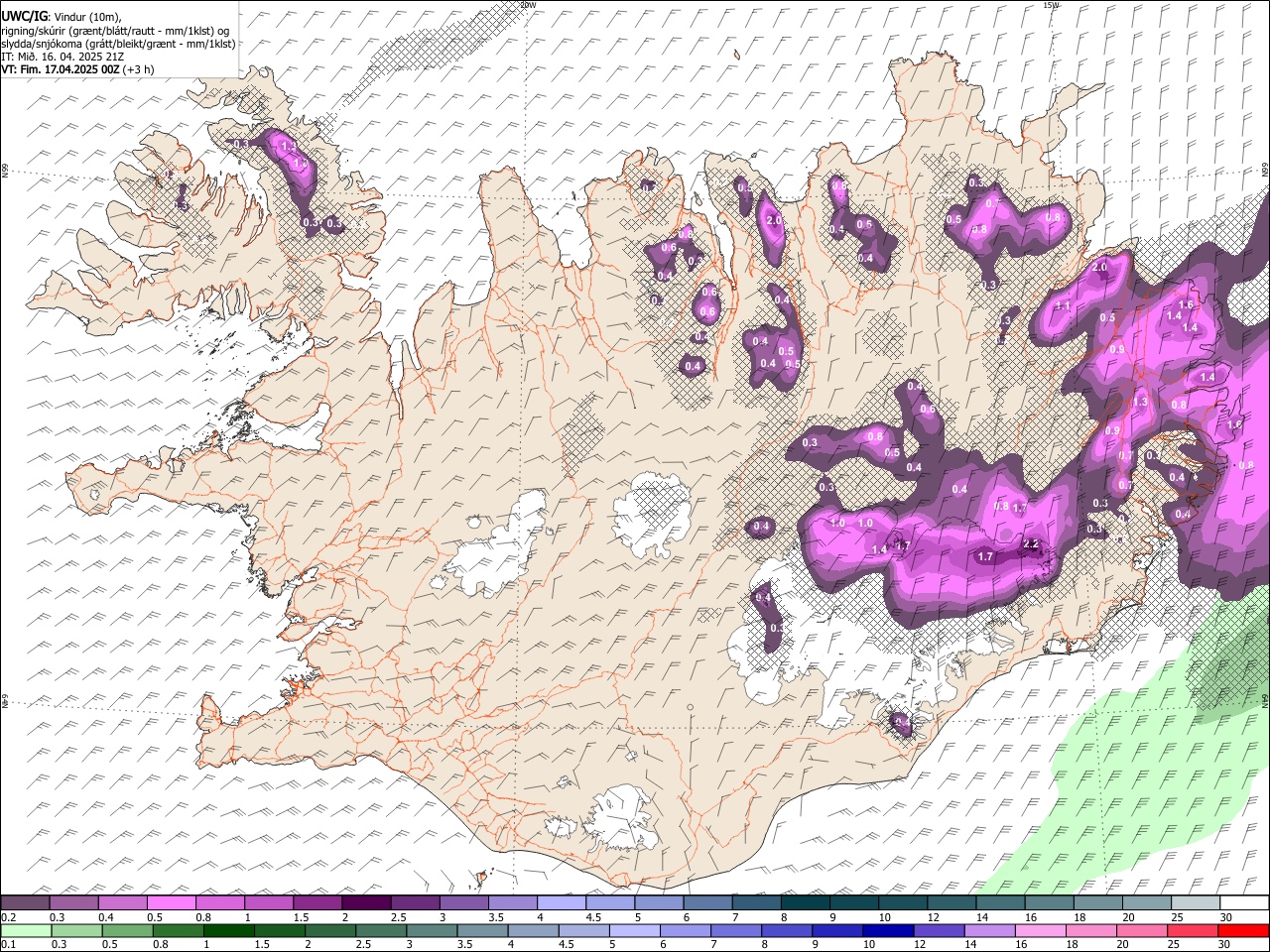This screenshot has height=952, width=1270.
Task: Click the "3.5" label under the snow legend
Action: coord(496,917)
